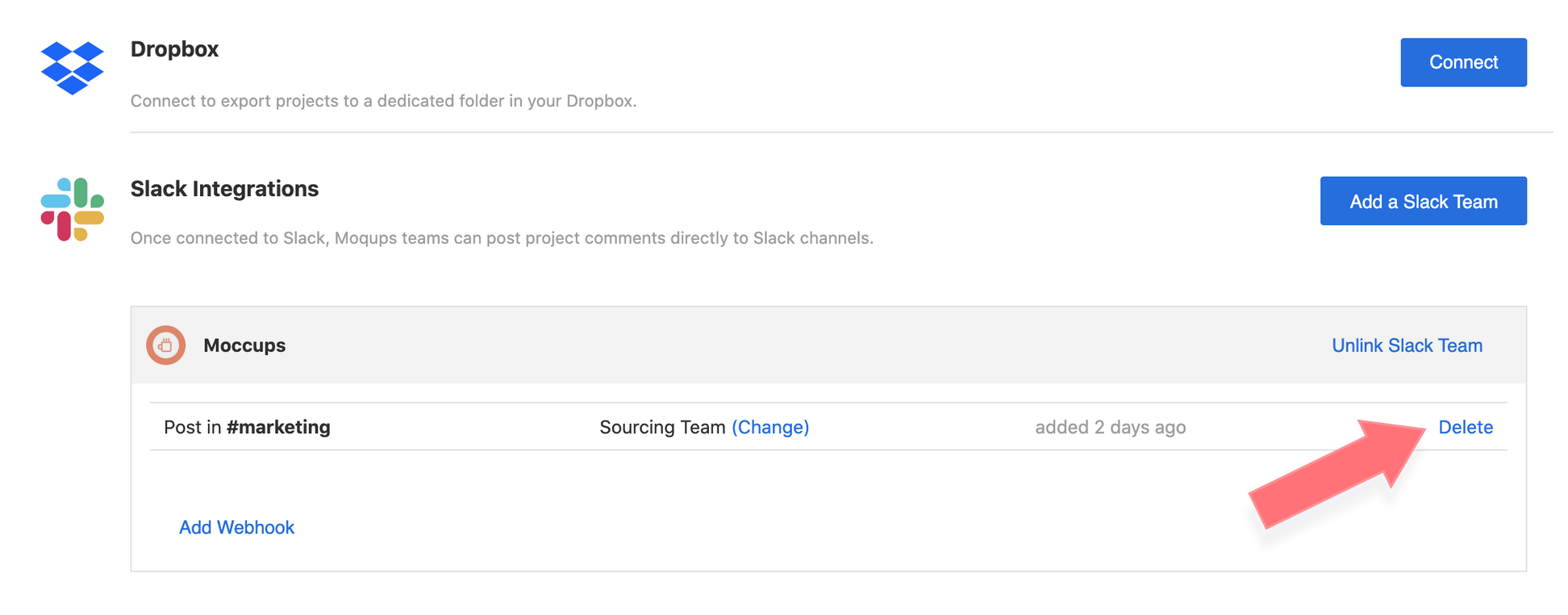
Task: Click the Moccups team name label
Action: coord(244,345)
